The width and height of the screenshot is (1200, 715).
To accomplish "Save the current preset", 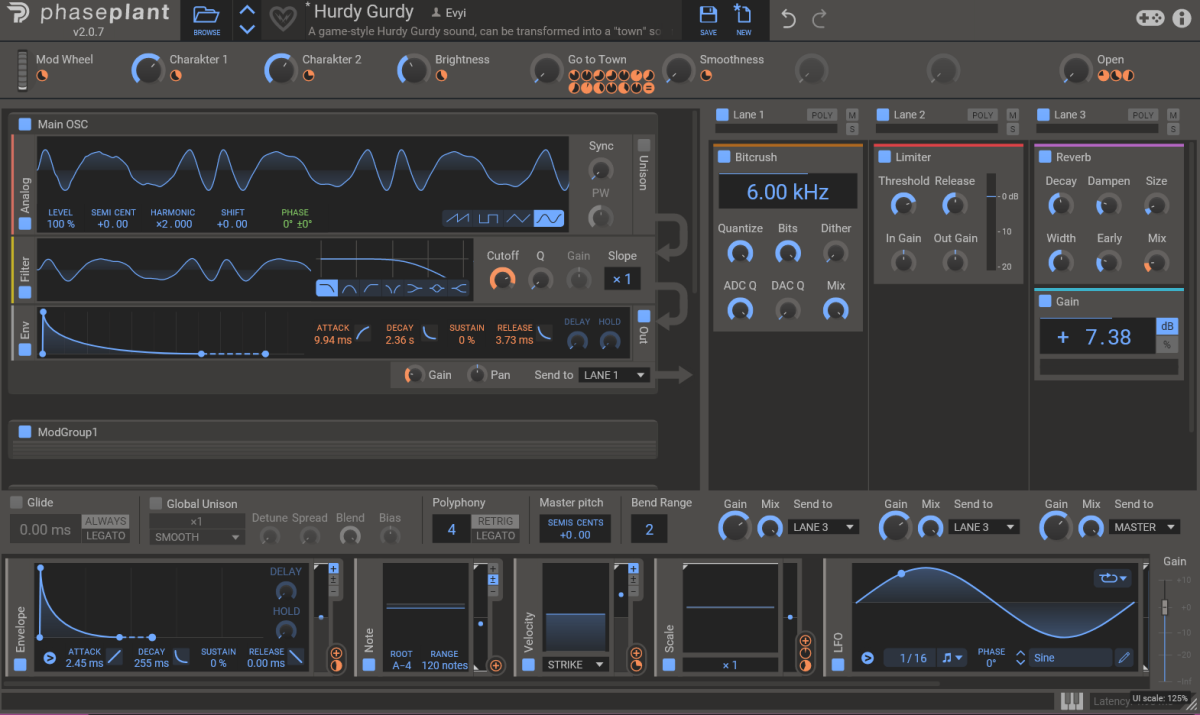I will 708,19.
